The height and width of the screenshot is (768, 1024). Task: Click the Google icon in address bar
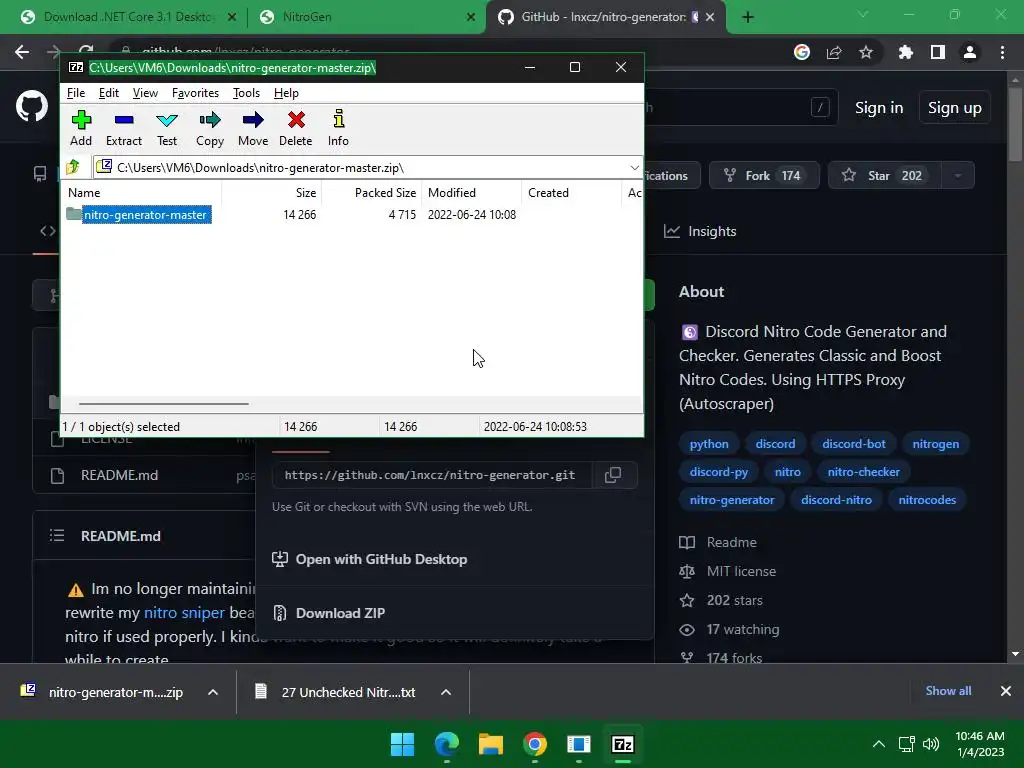pyautogui.click(x=802, y=52)
